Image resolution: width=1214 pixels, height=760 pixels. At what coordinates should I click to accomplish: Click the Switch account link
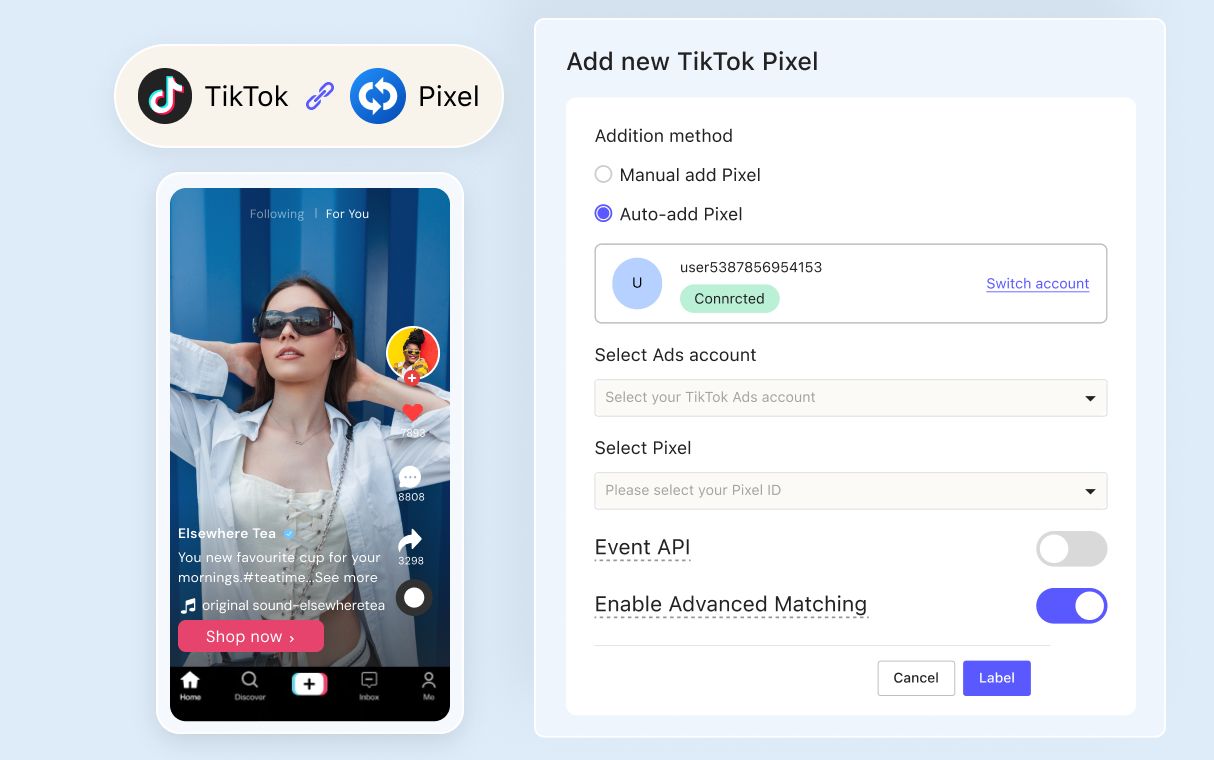pyautogui.click(x=1038, y=283)
